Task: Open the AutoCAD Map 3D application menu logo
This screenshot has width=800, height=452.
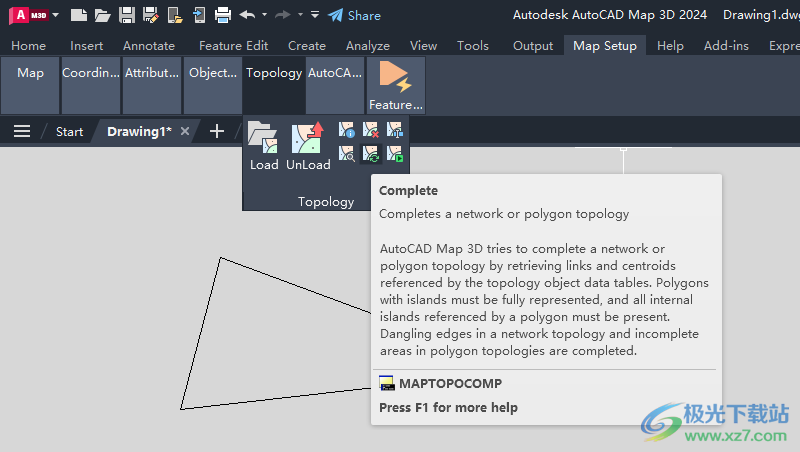Action: pyautogui.click(x=29, y=15)
